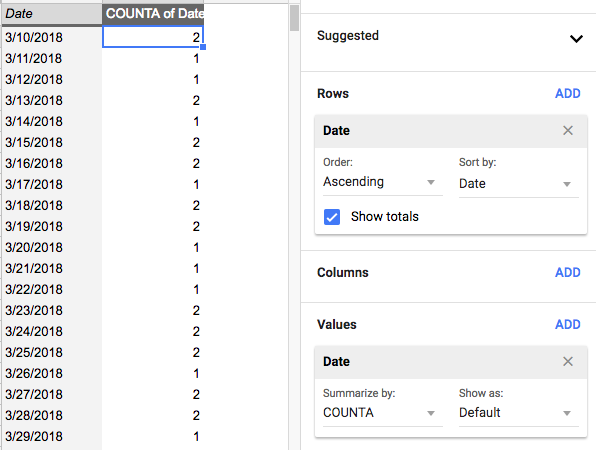Image resolution: width=596 pixels, height=450 pixels.
Task: Click ADD next to Rows
Action: [567, 93]
